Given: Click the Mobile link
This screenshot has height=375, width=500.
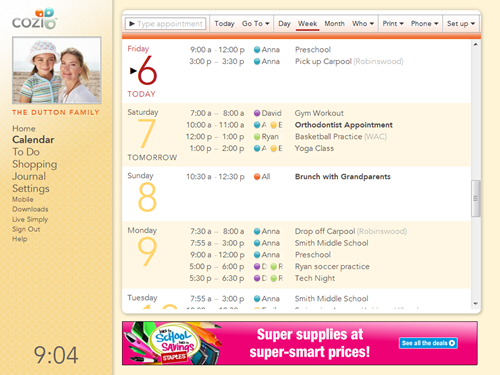Looking at the screenshot, I should pyautogui.click(x=23, y=199).
